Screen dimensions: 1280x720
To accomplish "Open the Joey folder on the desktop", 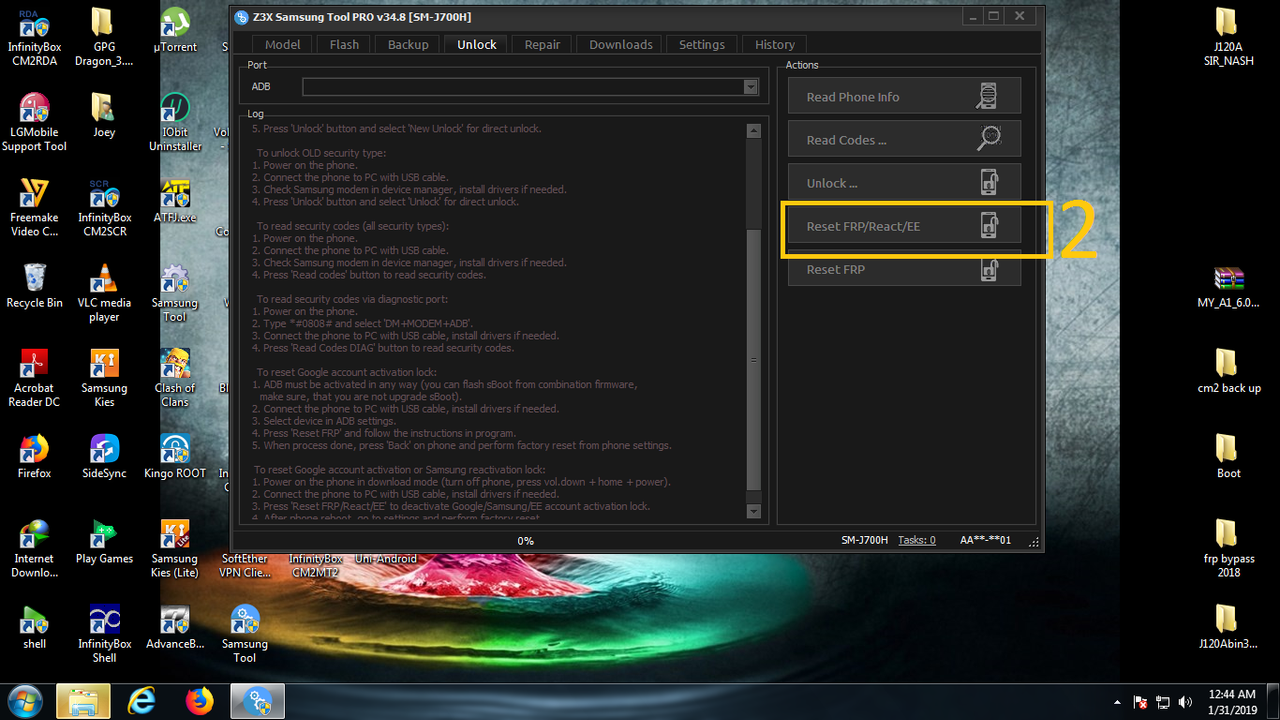I will (x=104, y=116).
